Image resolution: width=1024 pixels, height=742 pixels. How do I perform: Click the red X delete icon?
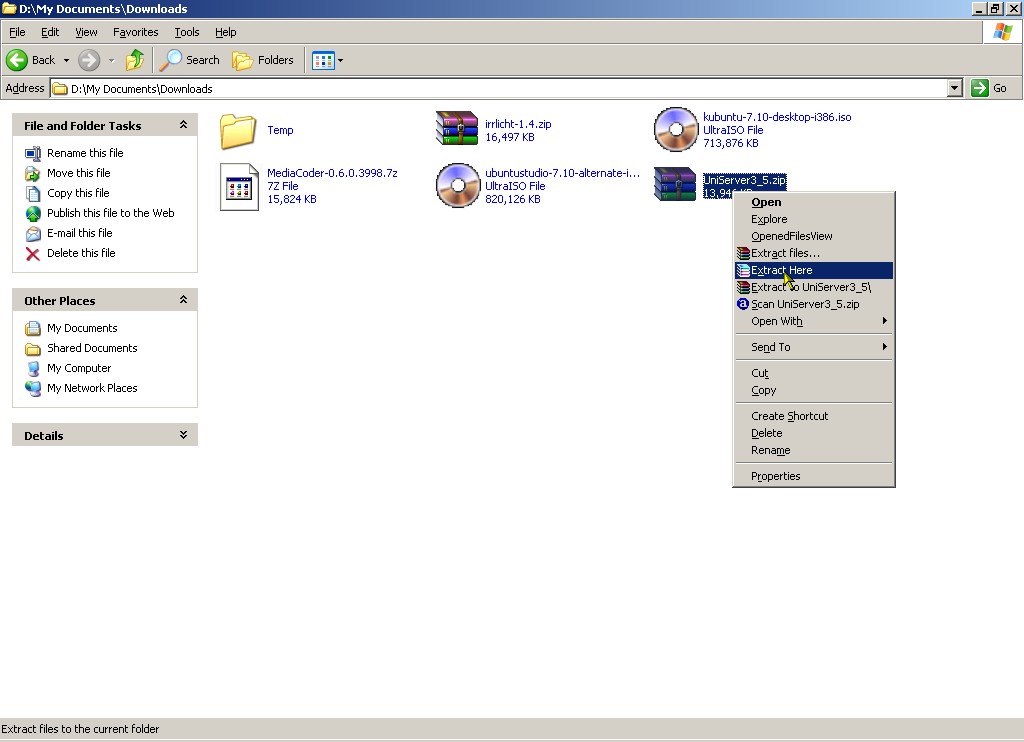click(x=33, y=254)
